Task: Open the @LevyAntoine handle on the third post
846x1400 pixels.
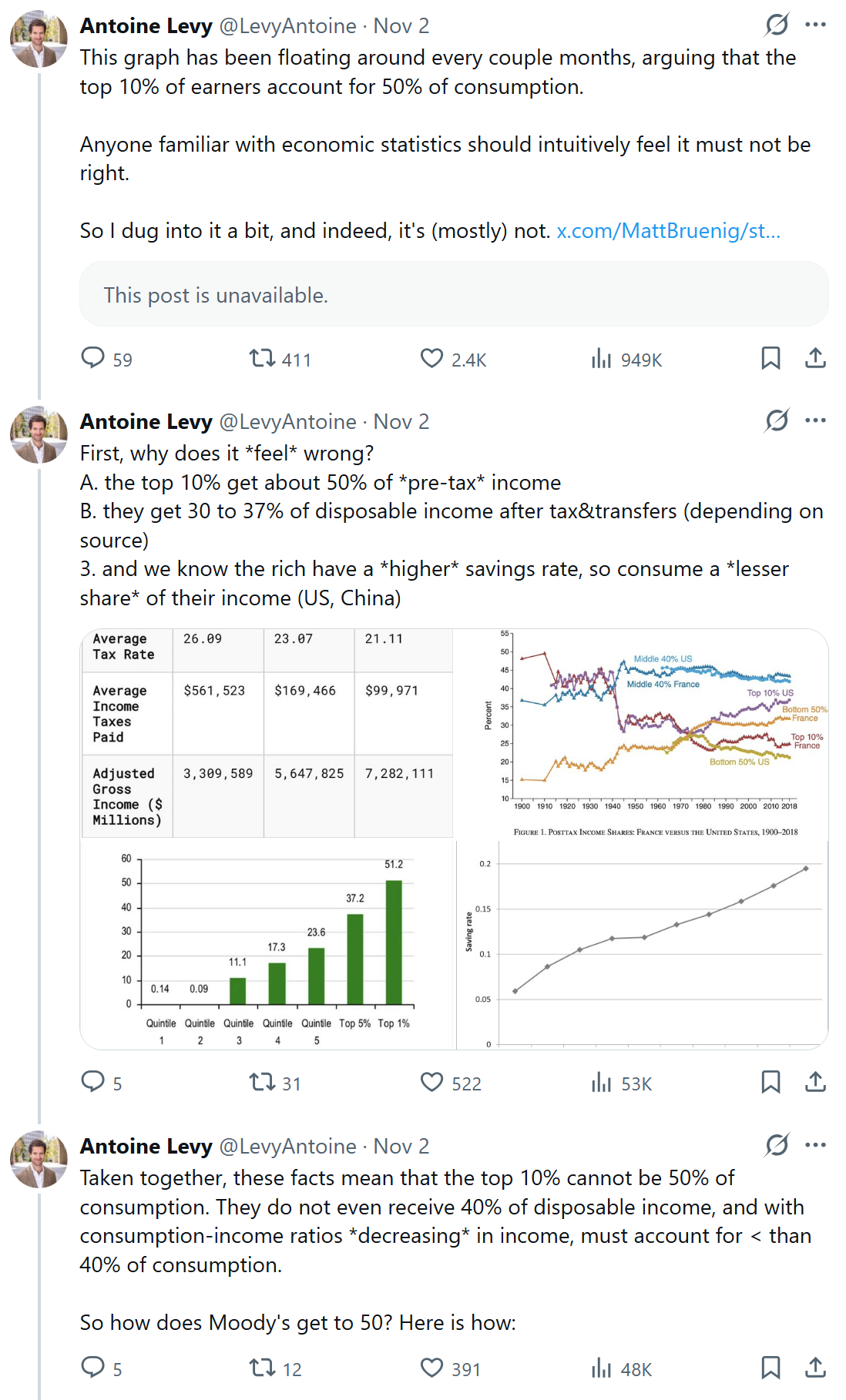Action: point(287,1147)
